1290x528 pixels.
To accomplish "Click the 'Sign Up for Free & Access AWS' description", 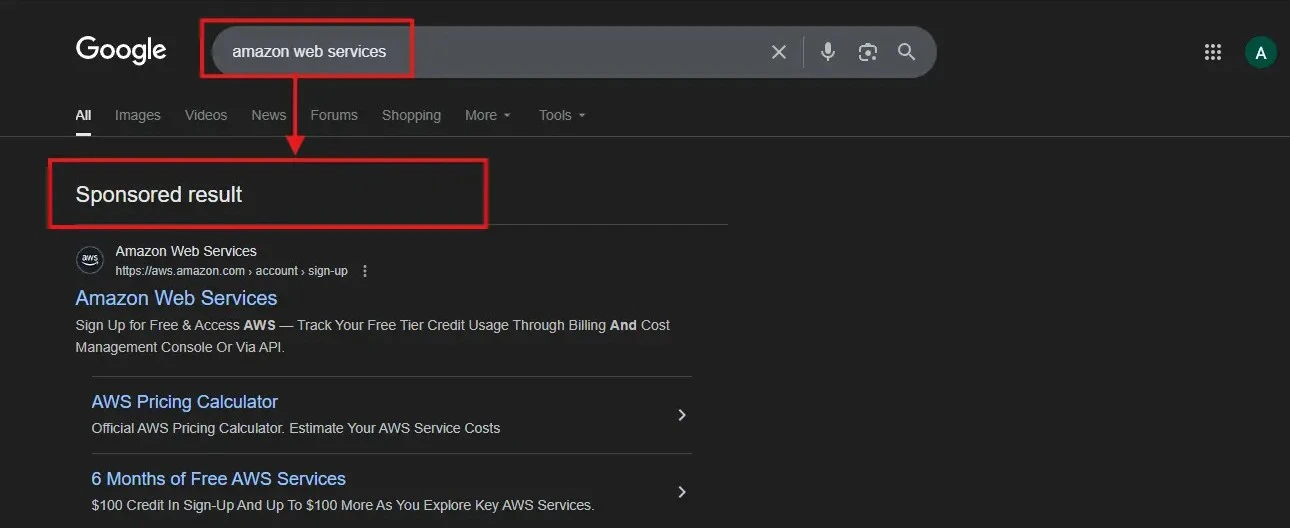I will point(373,336).
